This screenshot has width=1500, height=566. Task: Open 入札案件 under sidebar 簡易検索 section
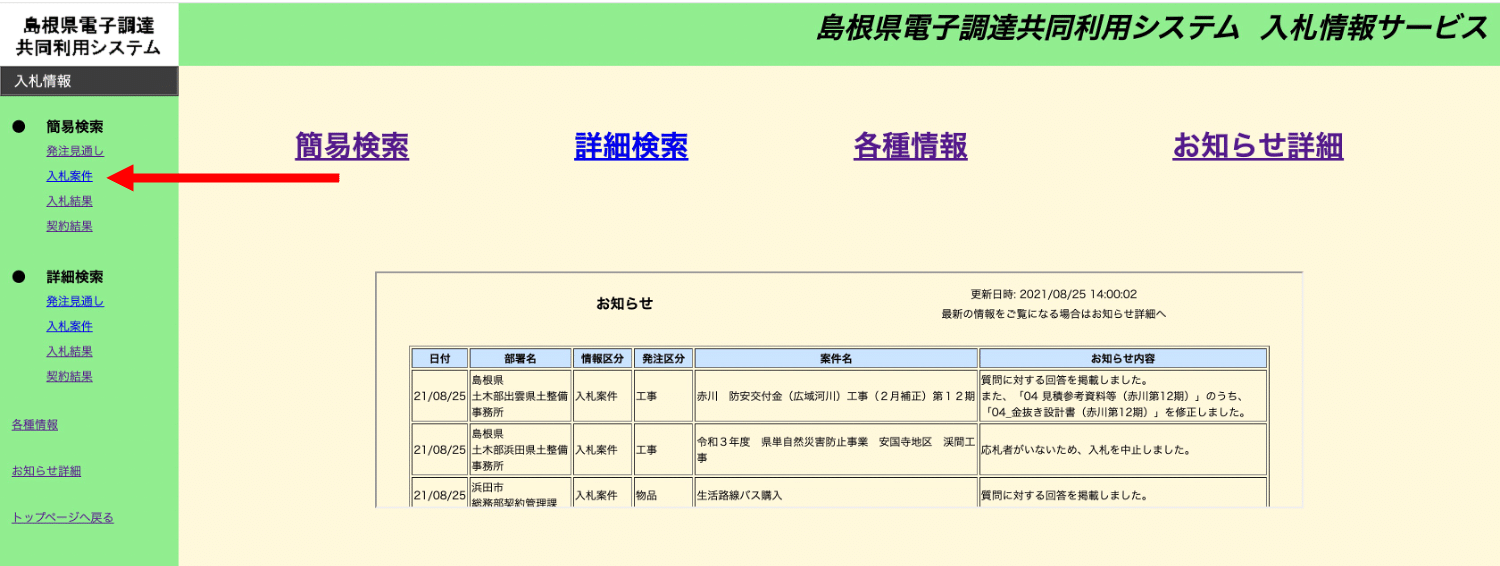[69, 176]
